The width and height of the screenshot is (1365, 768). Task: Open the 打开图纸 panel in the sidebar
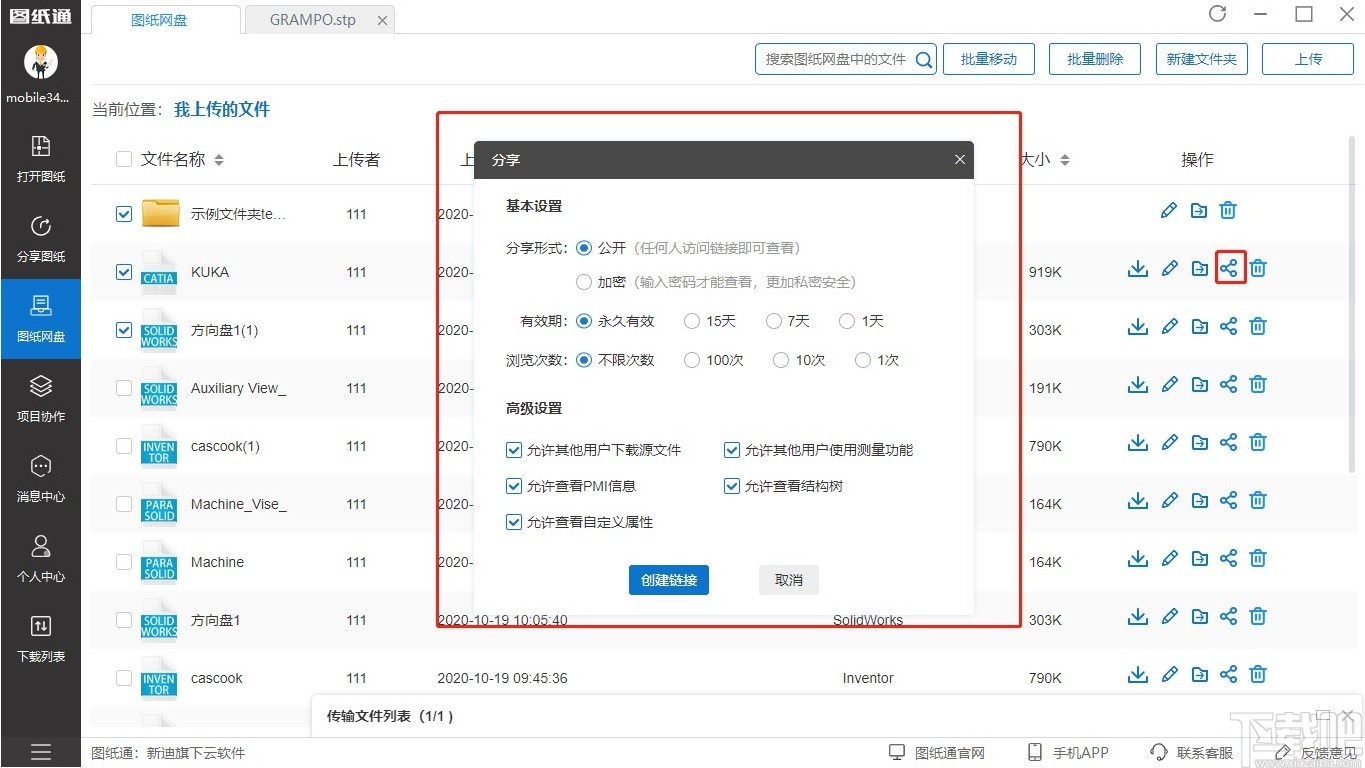40,157
